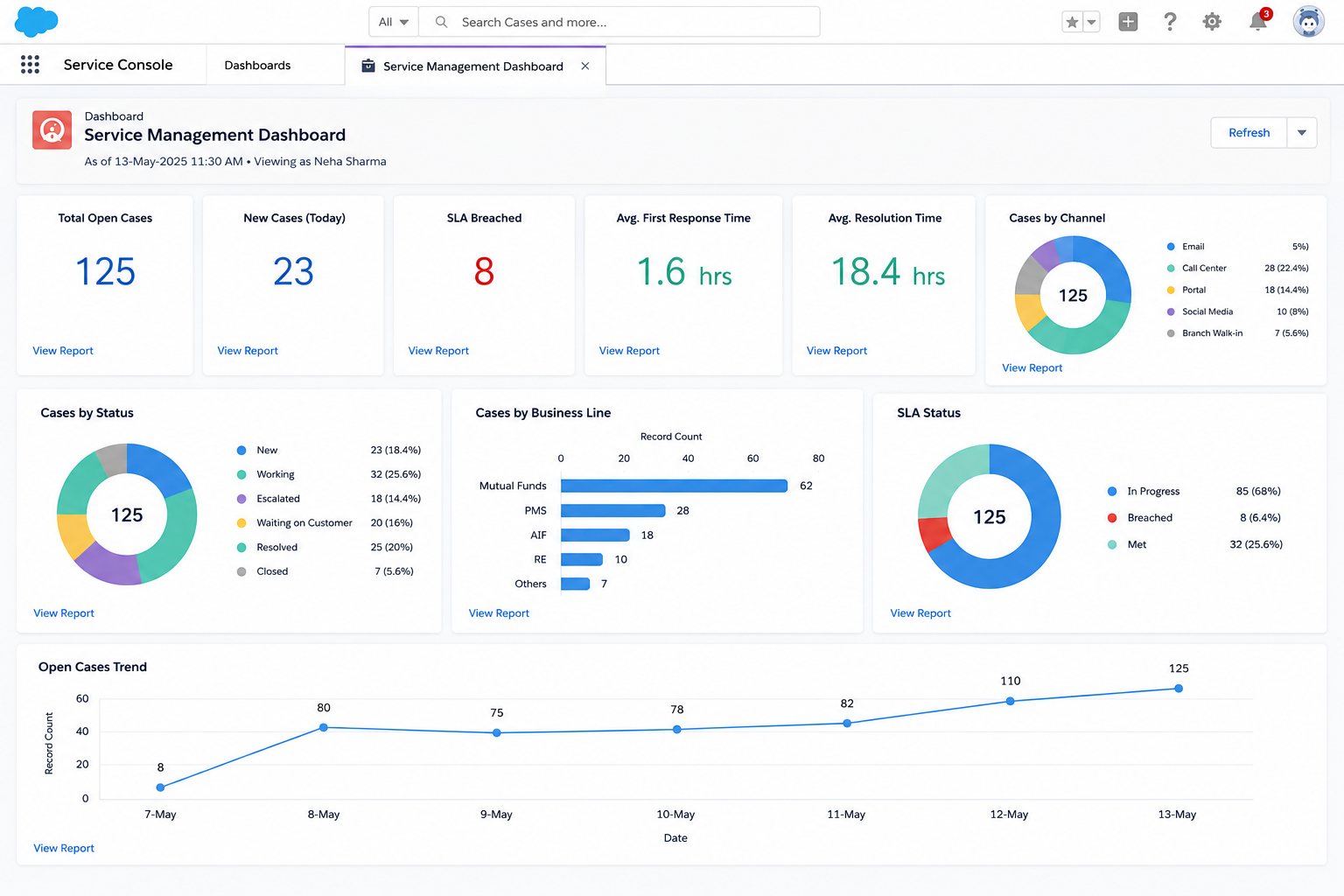Click the Help question mark icon
This screenshot has height=896, width=1344.
coord(1170,22)
